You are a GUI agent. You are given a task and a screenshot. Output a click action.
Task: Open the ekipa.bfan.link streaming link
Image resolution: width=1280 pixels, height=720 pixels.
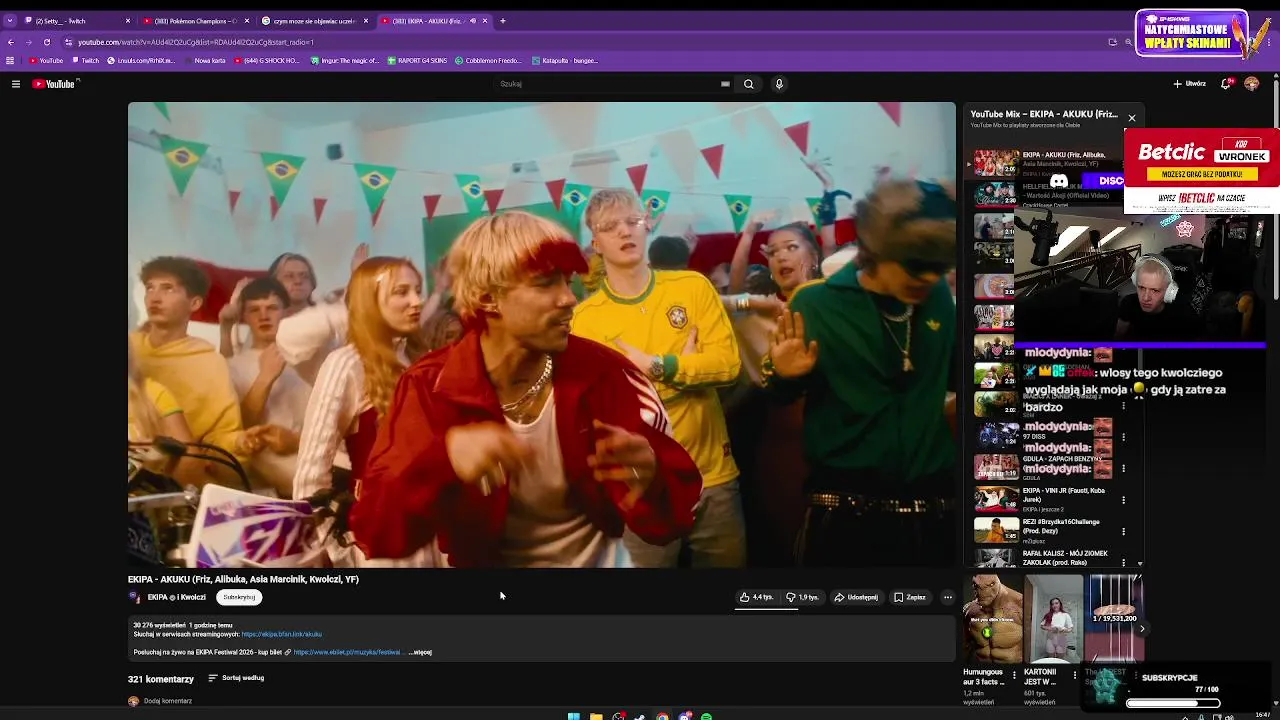(x=281, y=634)
